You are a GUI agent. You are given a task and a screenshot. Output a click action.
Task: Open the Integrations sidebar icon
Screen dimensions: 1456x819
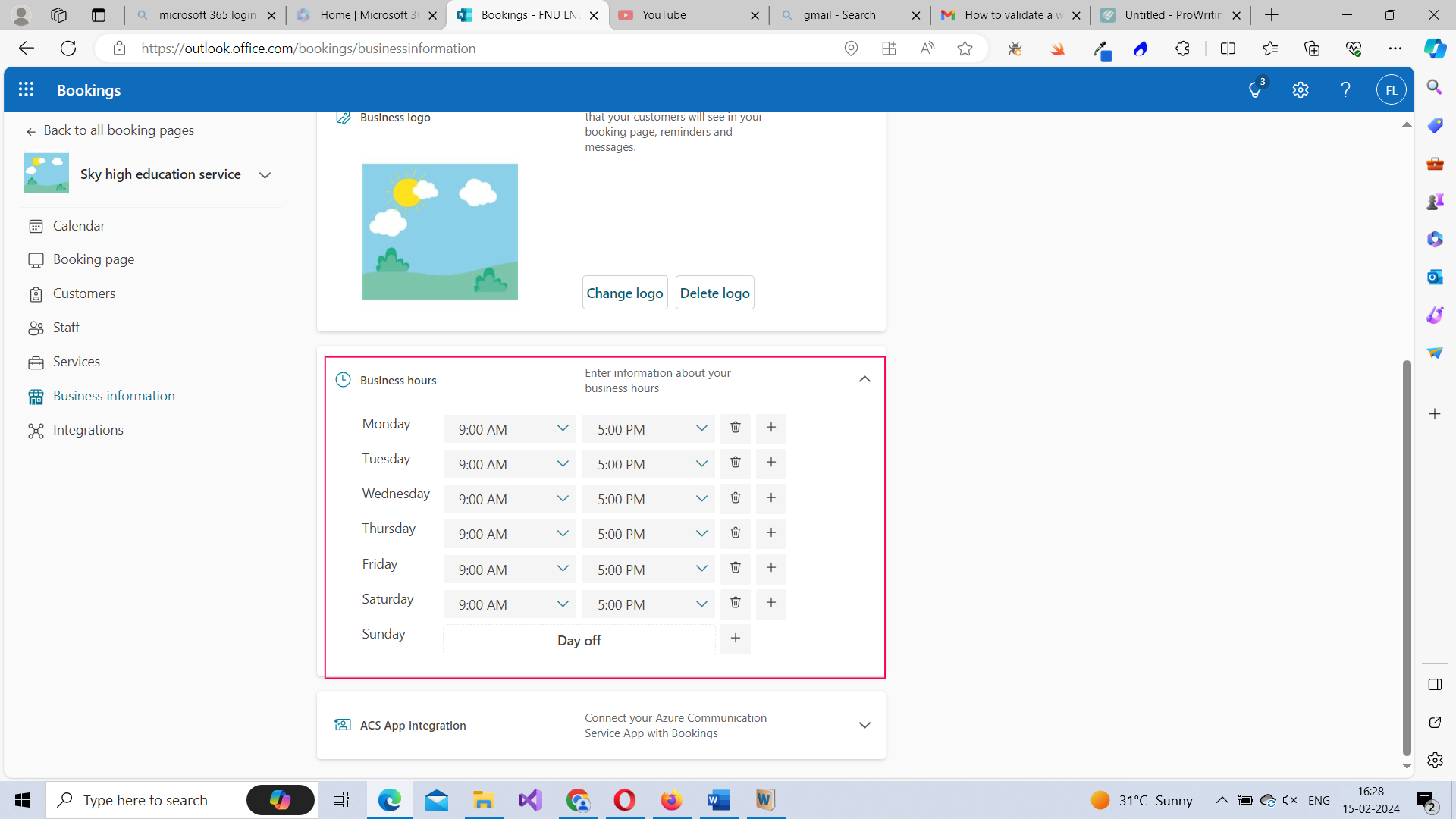[x=36, y=430]
